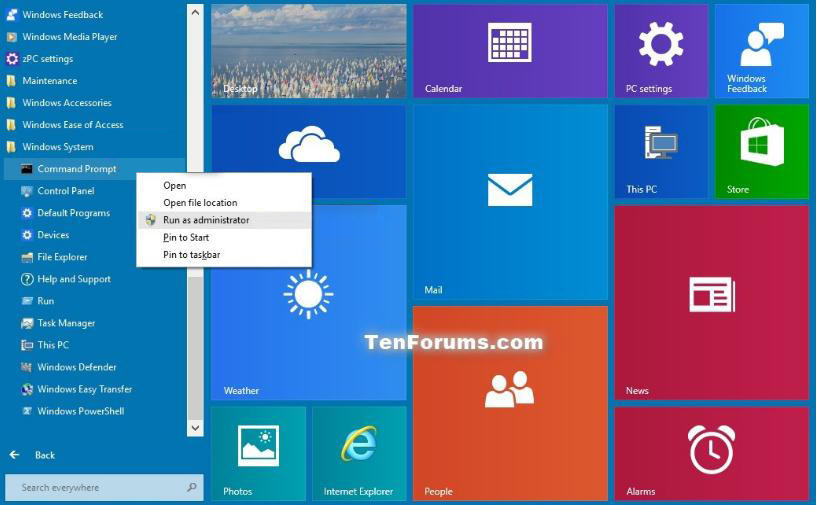Open the Desktop tile
The width and height of the screenshot is (816, 505).
click(x=309, y=51)
